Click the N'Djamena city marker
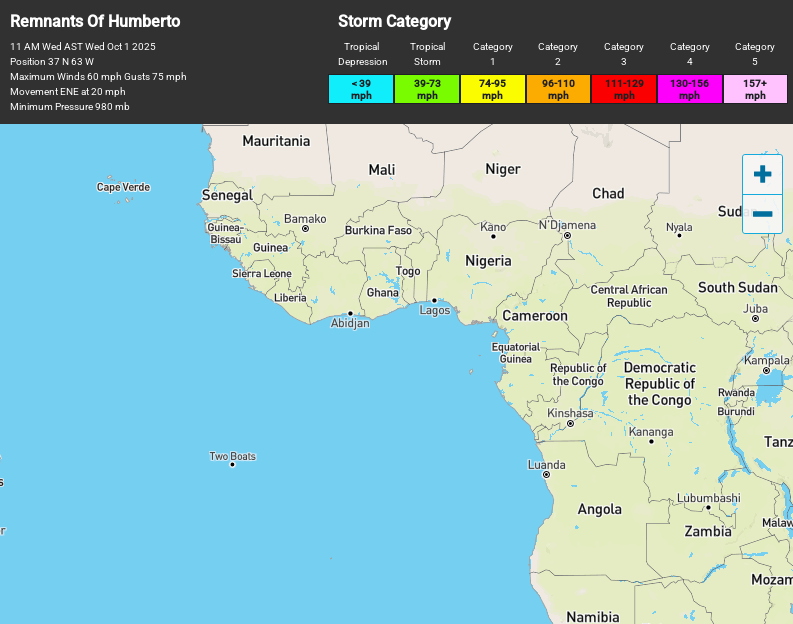 pyautogui.click(x=567, y=236)
